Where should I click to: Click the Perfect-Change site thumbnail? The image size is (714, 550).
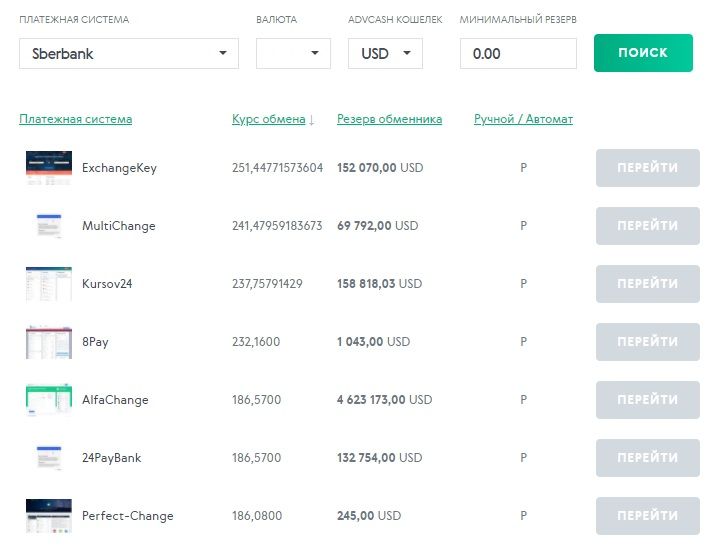pos(48,516)
